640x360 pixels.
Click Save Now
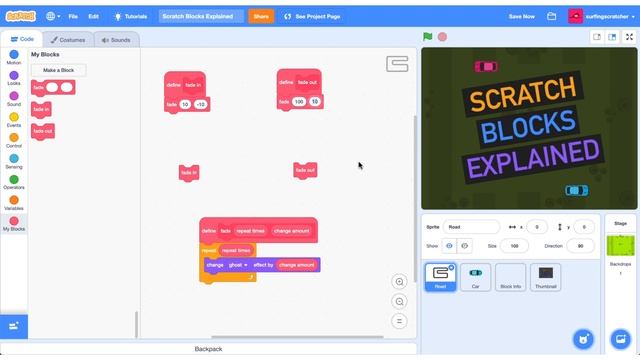point(521,16)
